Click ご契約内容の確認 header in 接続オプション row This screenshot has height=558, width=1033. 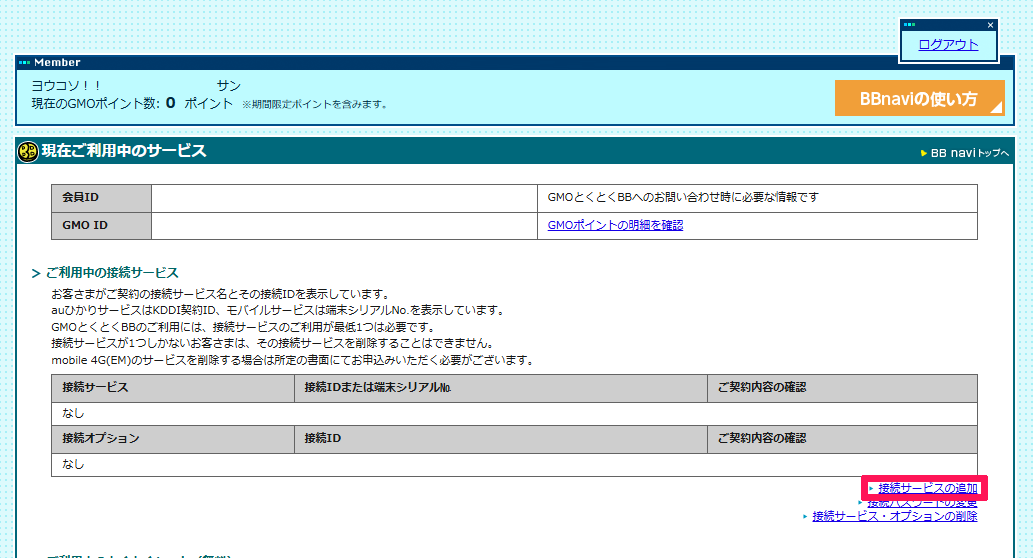(843, 439)
